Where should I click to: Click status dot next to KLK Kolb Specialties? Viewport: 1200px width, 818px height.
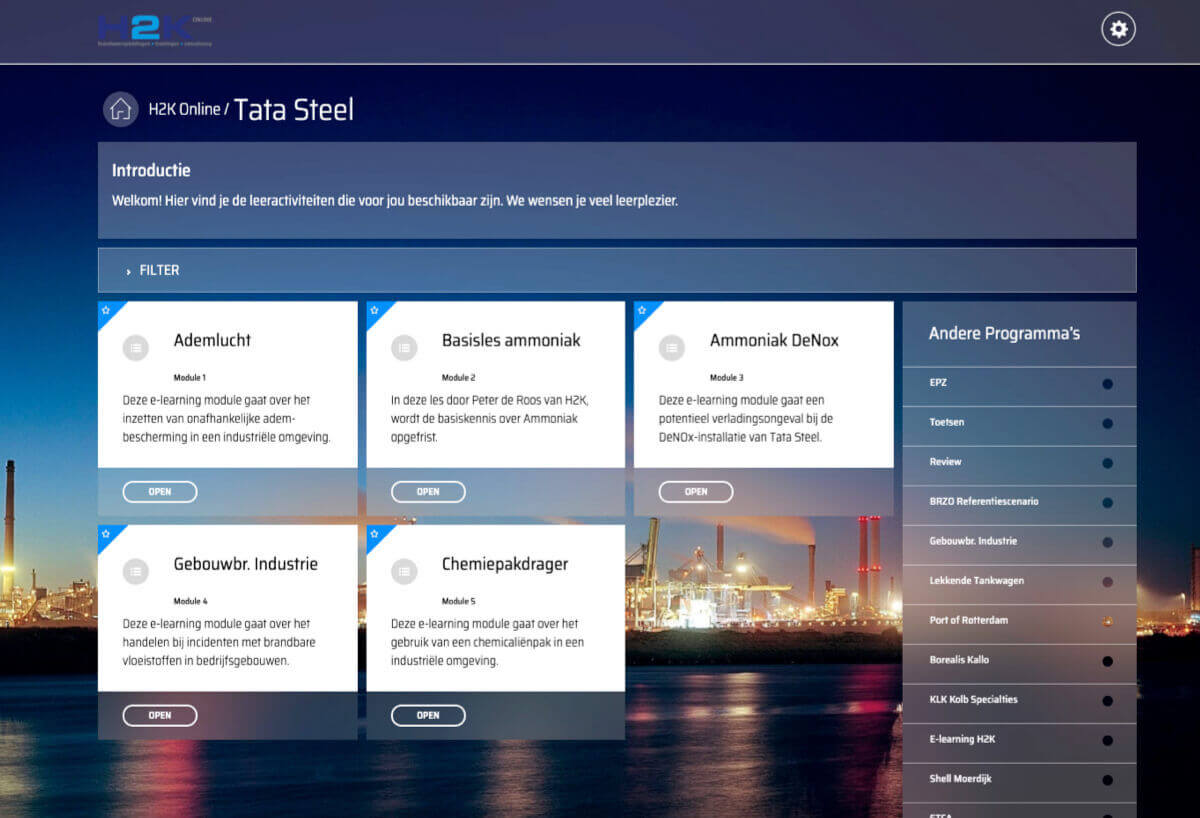pos(1107,701)
